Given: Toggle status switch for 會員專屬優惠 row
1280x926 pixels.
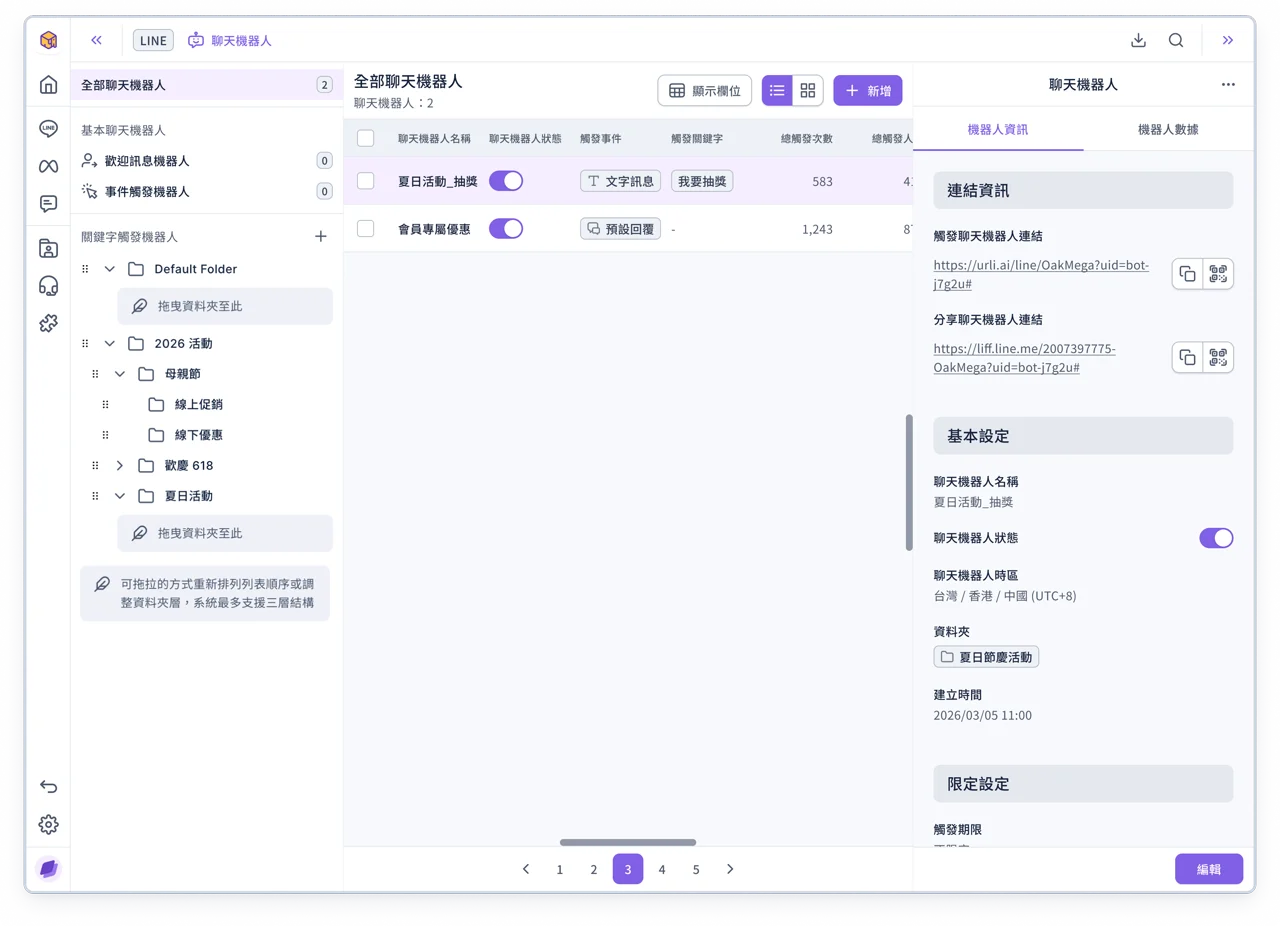Looking at the screenshot, I should pyautogui.click(x=506, y=229).
